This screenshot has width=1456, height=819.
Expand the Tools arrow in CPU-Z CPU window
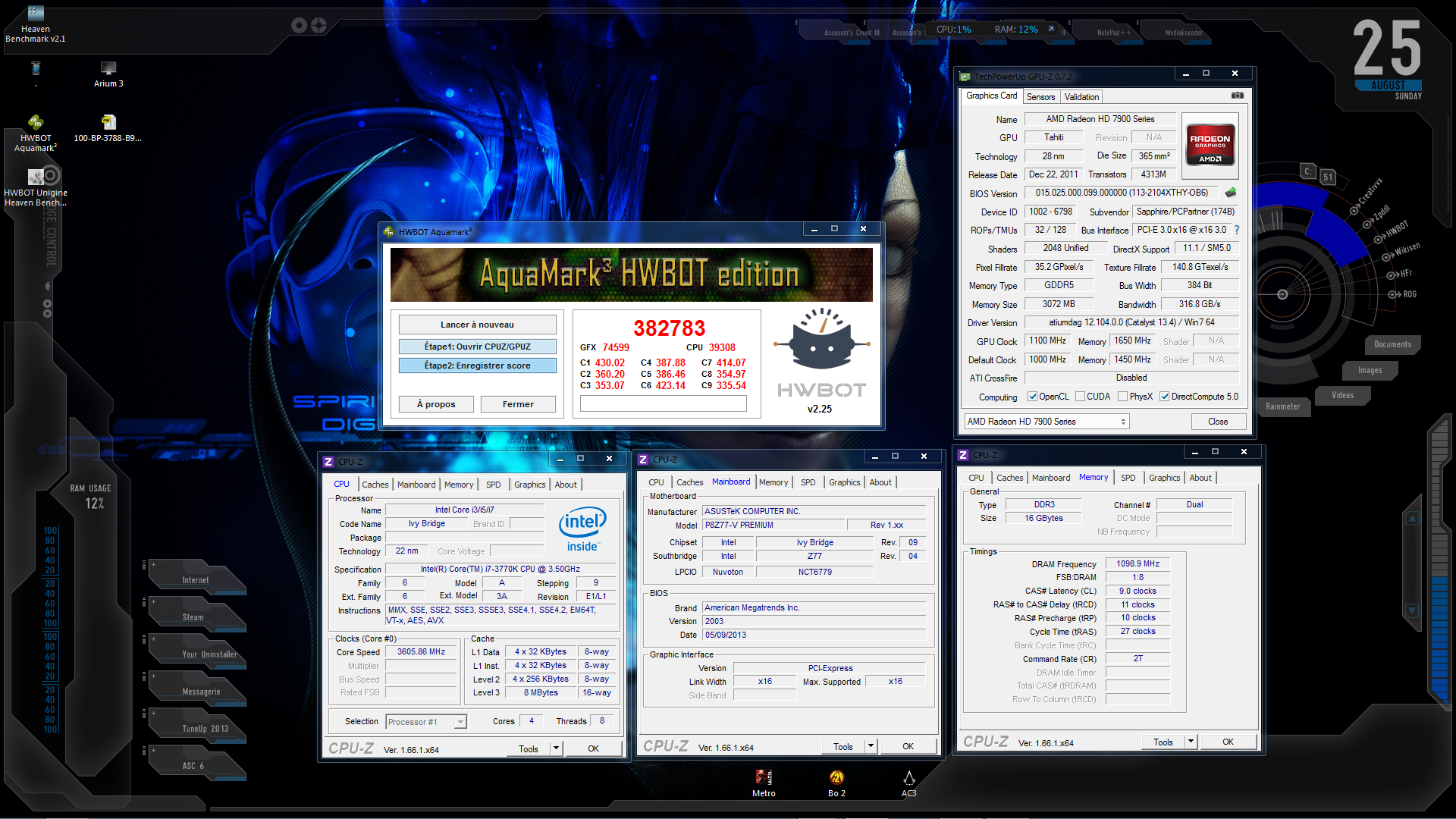[x=557, y=748]
